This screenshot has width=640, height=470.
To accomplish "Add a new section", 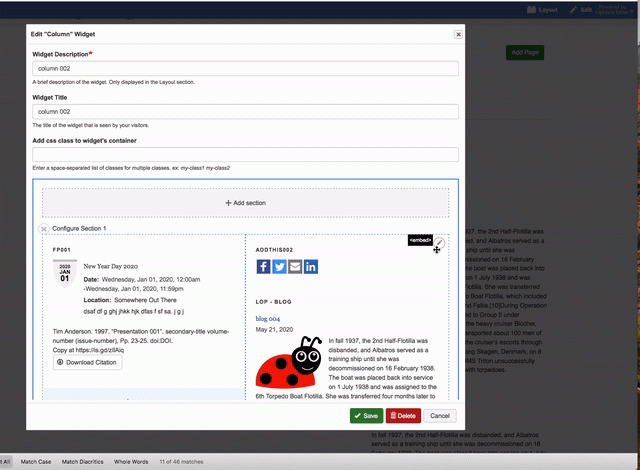I will coord(245,203).
